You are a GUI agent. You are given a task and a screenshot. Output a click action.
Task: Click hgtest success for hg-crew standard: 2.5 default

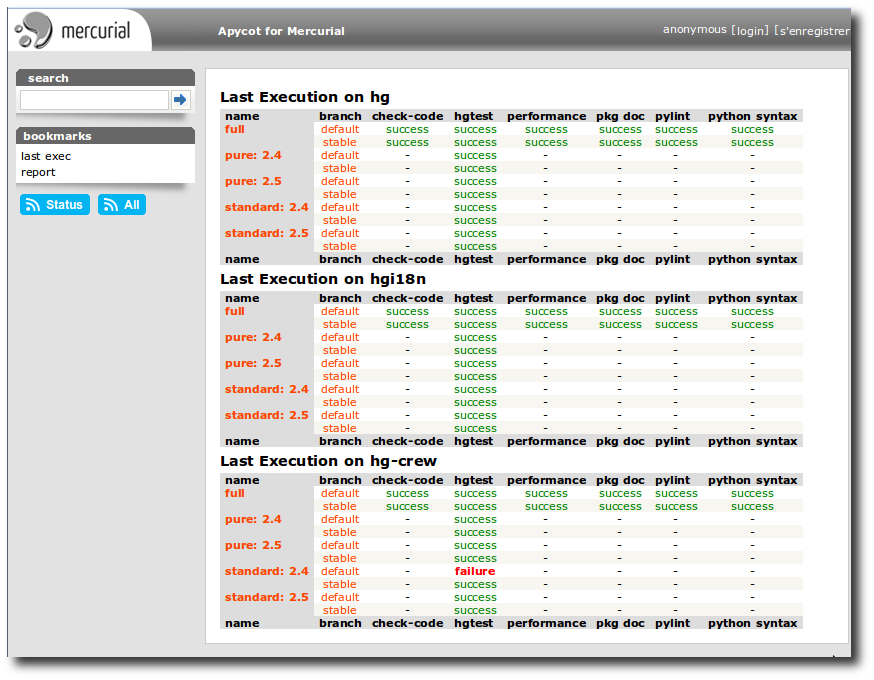pos(475,598)
